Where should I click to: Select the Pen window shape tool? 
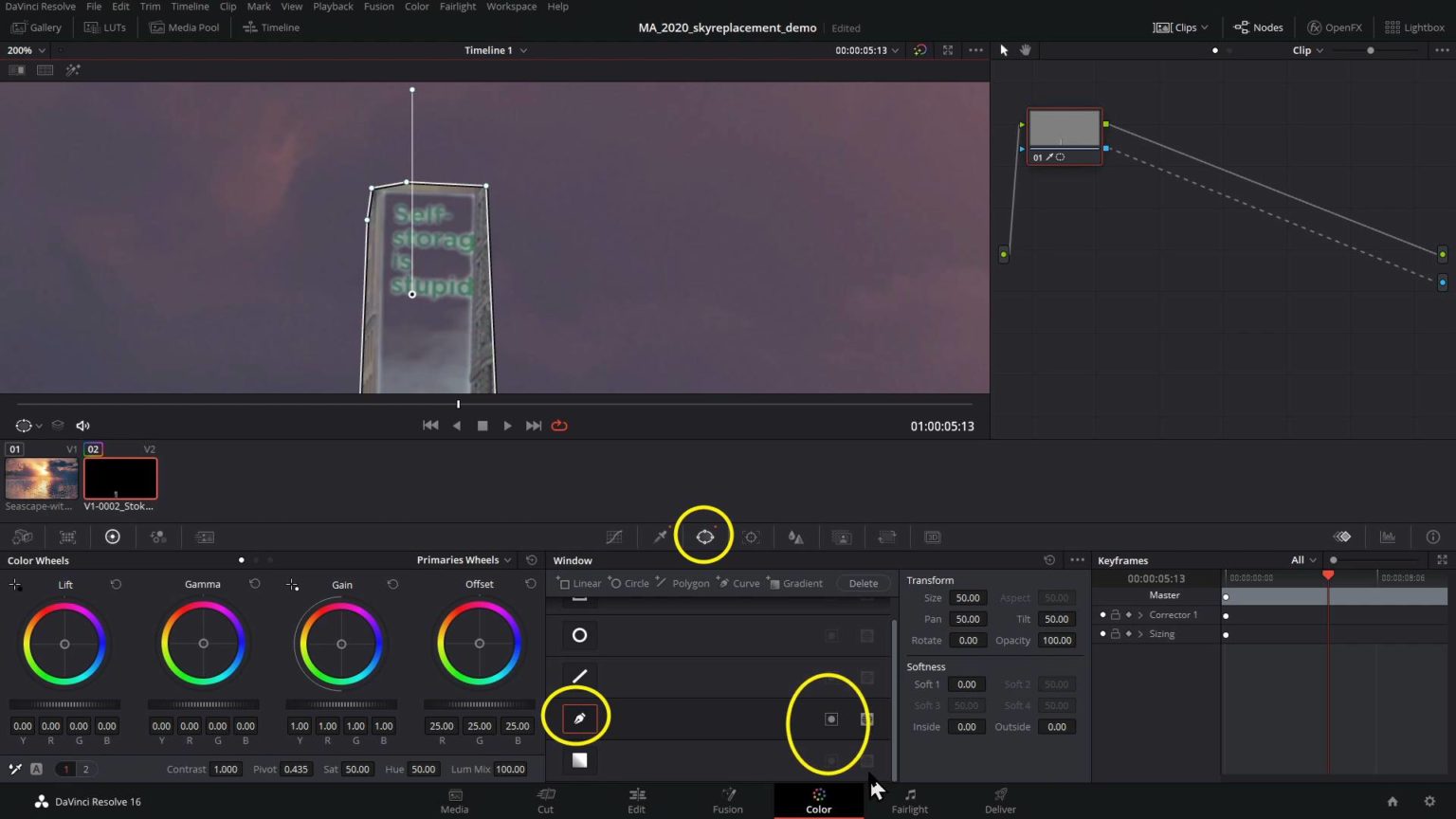[580, 718]
